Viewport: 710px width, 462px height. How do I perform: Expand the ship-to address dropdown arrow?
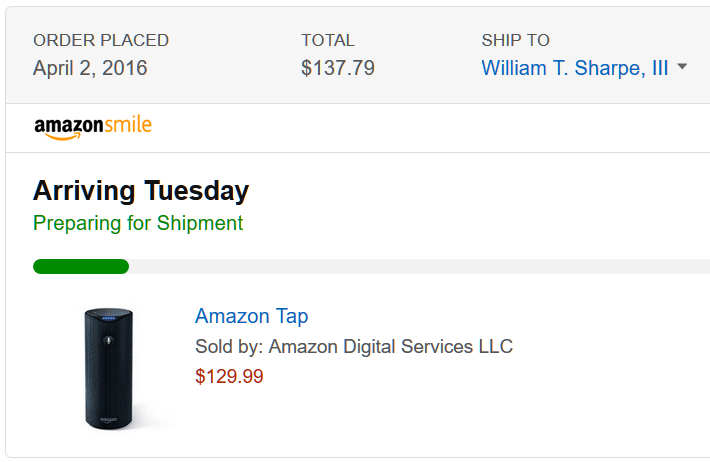click(682, 67)
